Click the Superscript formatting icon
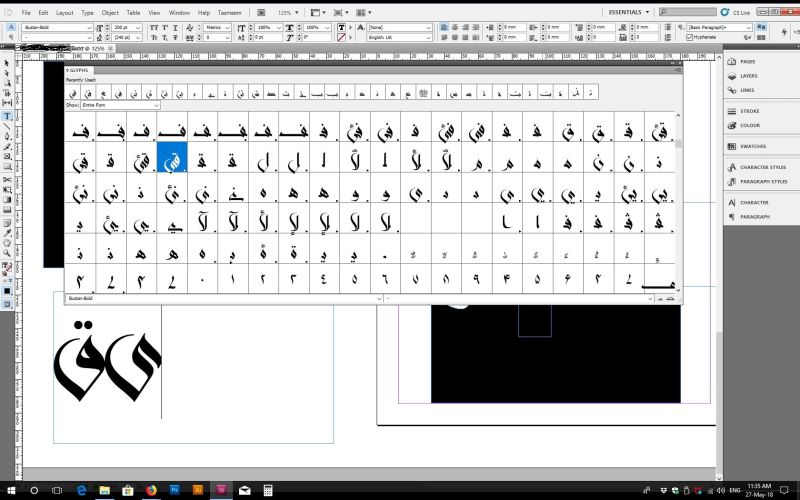This screenshot has width=800, height=500. [x=165, y=28]
